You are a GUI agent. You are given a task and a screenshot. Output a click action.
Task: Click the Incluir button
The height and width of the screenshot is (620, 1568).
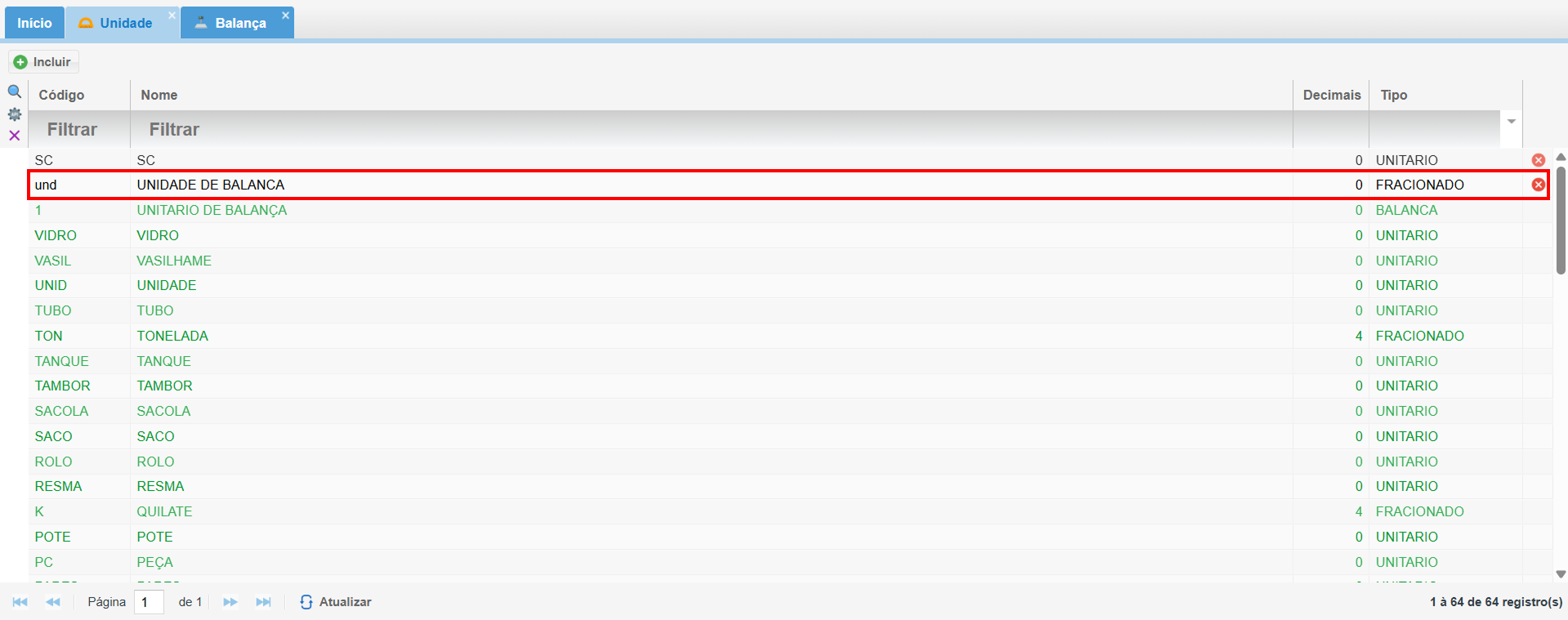(43, 62)
